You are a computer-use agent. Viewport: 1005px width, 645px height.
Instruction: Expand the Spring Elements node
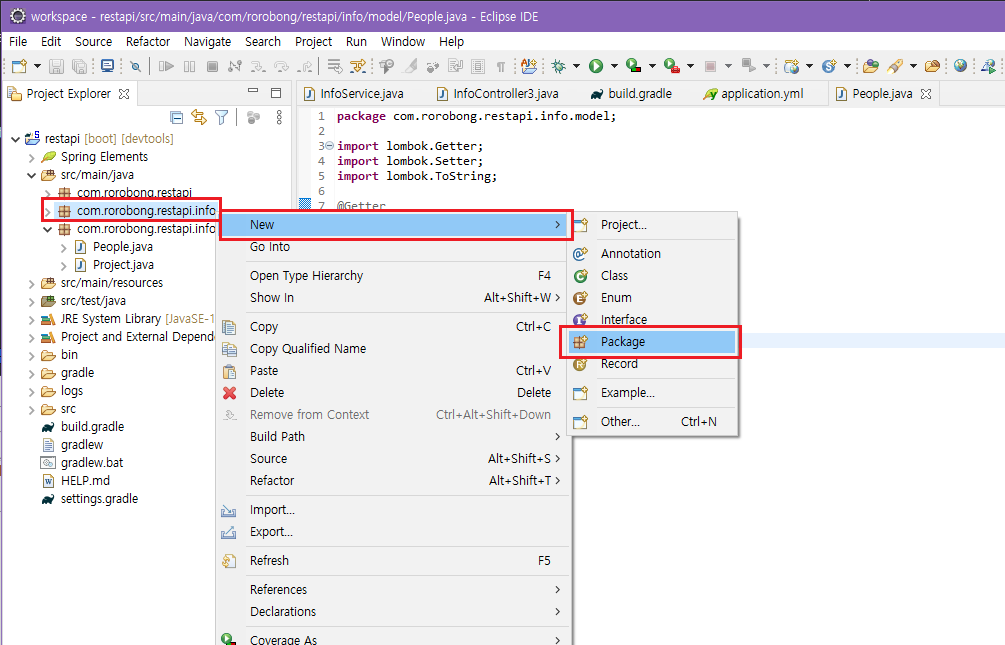point(31,157)
